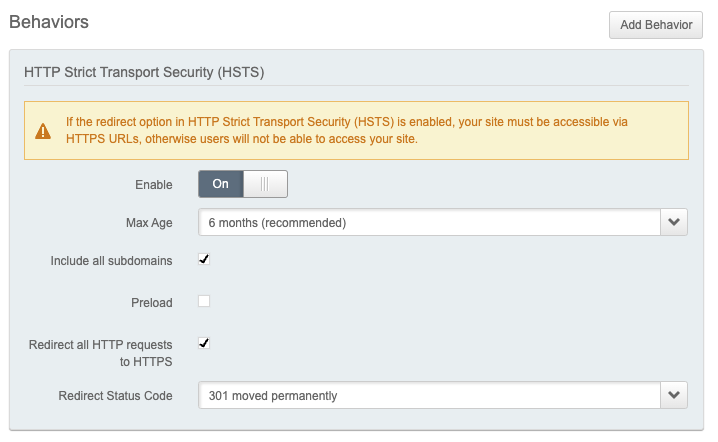Open the Redirect Status Code dropdown
Image resolution: width=718 pixels, height=442 pixels.
tap(429, 395)
